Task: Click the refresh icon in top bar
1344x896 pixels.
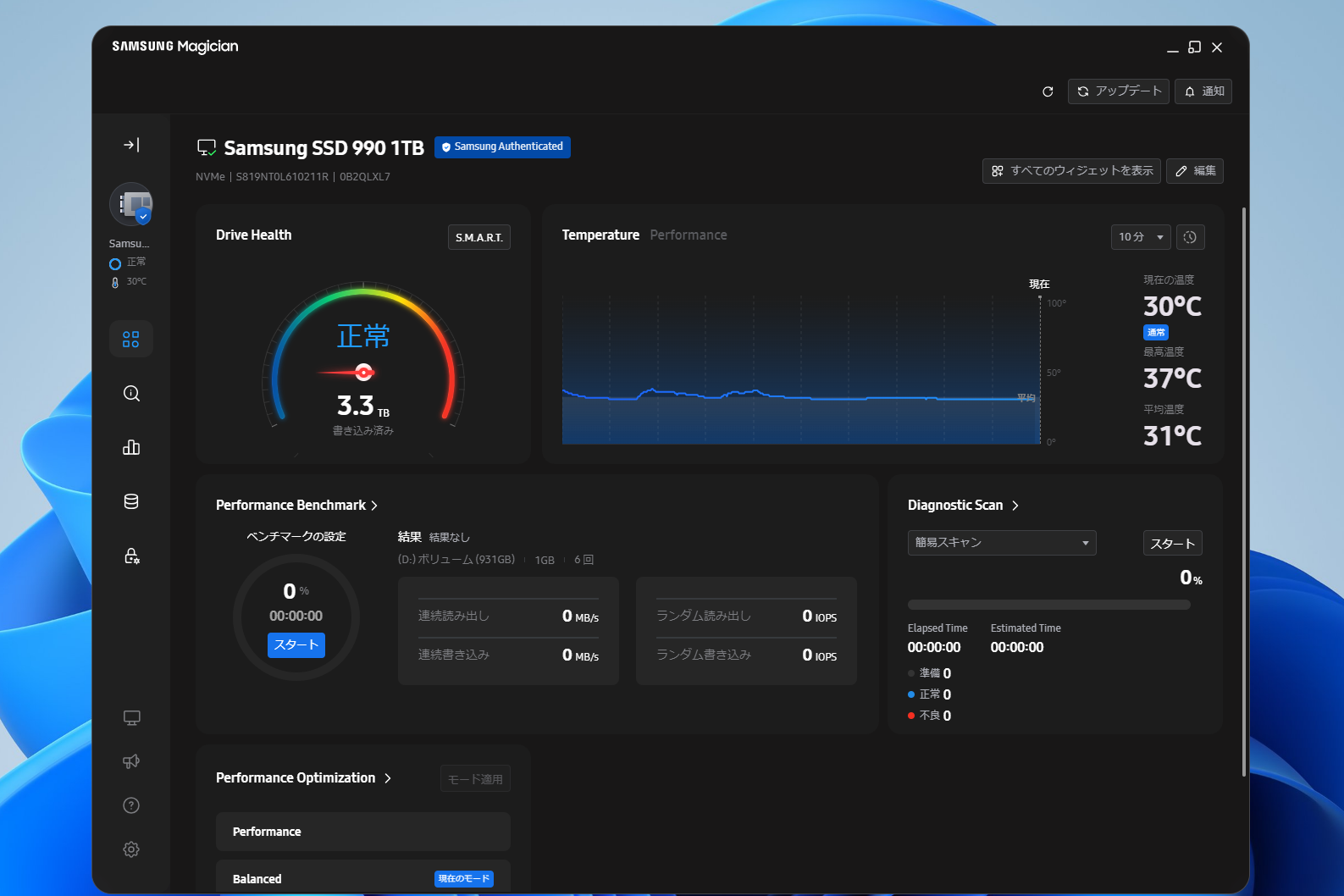Action: [1048, 91]
